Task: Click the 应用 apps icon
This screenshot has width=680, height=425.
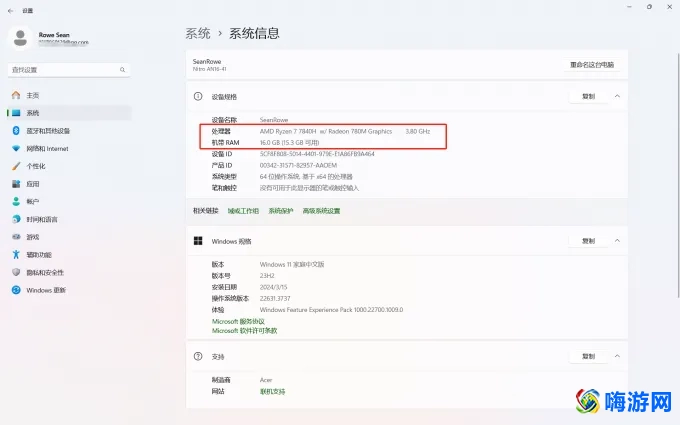Action: click(16, 184)
